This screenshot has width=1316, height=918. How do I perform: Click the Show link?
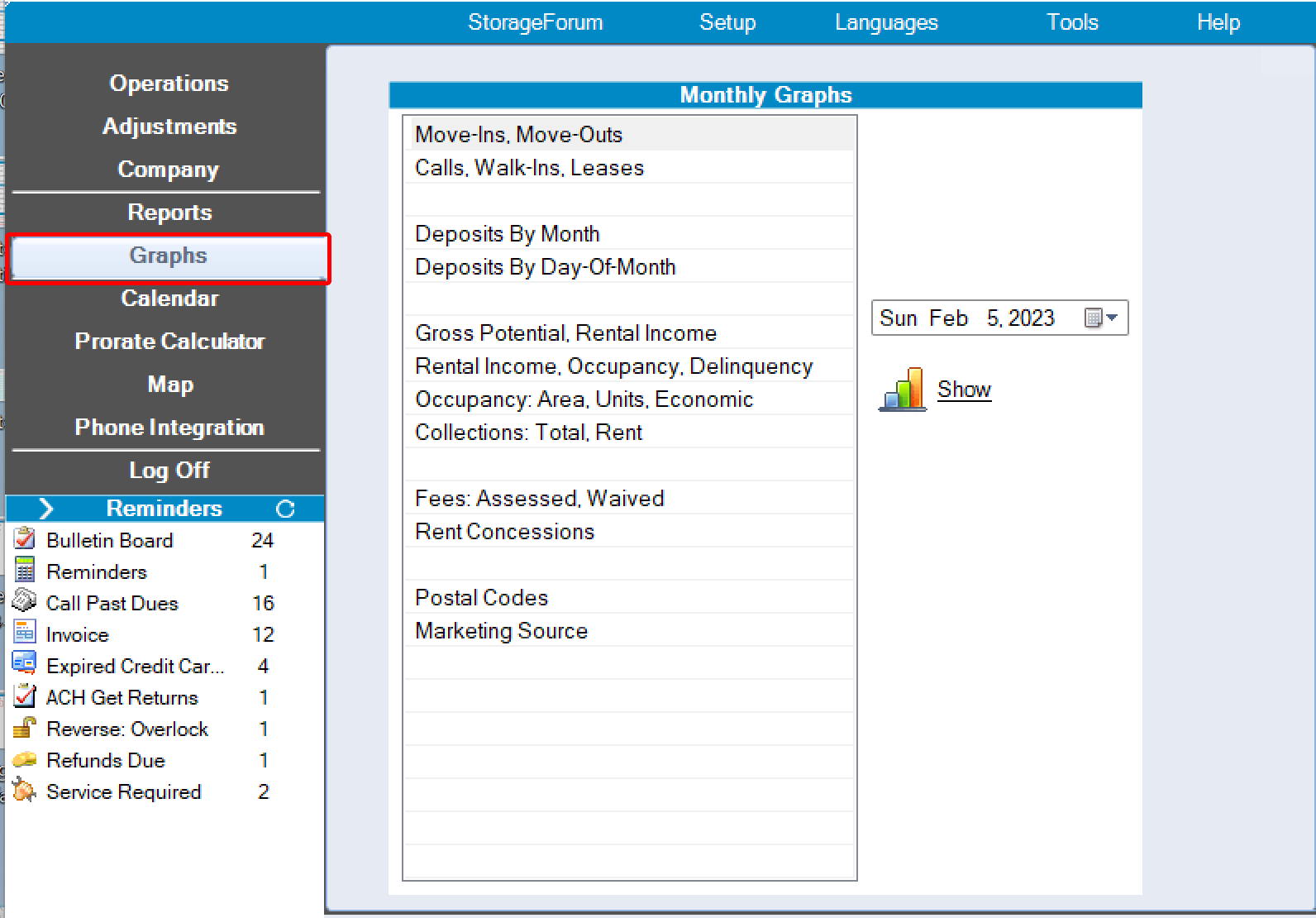coord(964,390)
